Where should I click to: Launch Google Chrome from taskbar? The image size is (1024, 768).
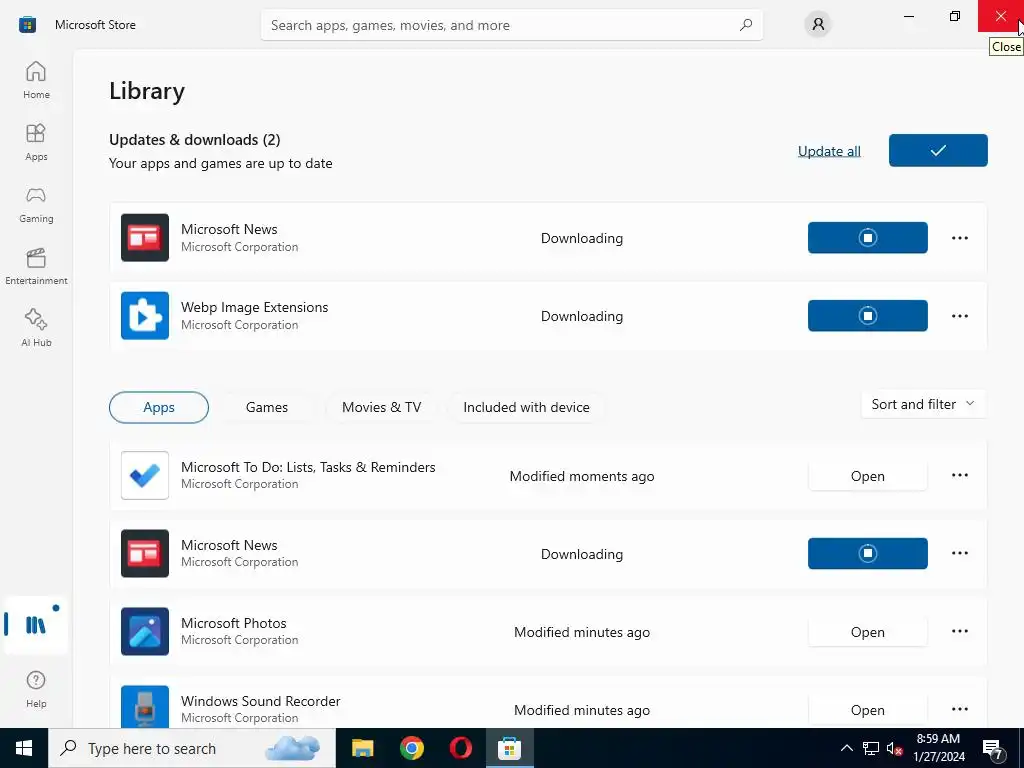411,748
